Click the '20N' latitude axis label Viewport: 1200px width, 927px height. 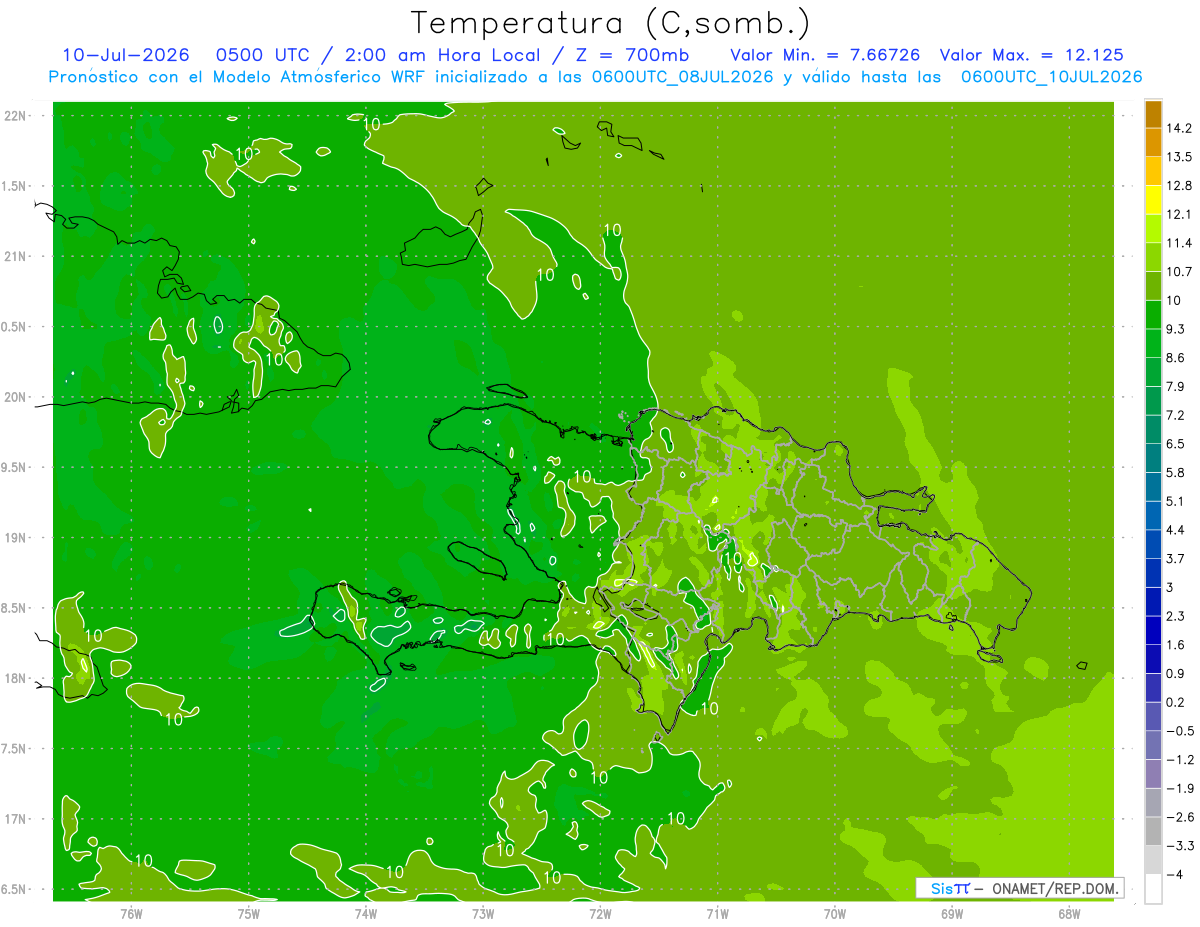point(16,397)
